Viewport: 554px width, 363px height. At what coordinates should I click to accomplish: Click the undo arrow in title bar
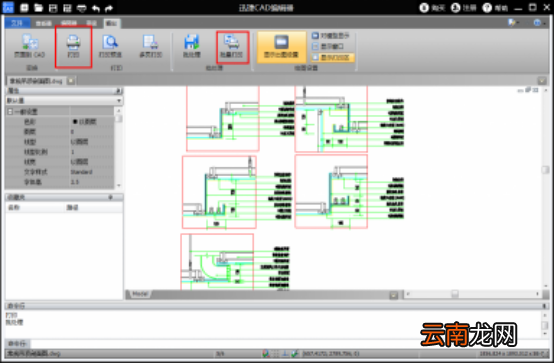tap(96, 8)
